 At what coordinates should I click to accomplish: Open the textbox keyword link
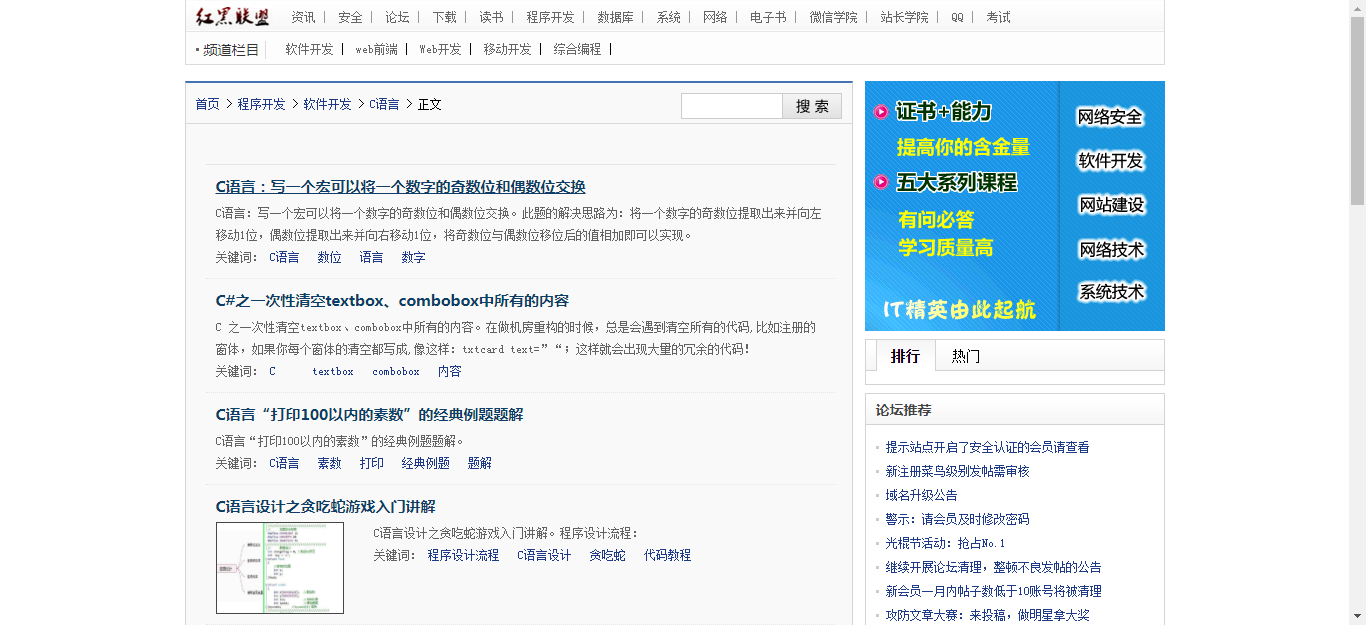pos(331,371)
